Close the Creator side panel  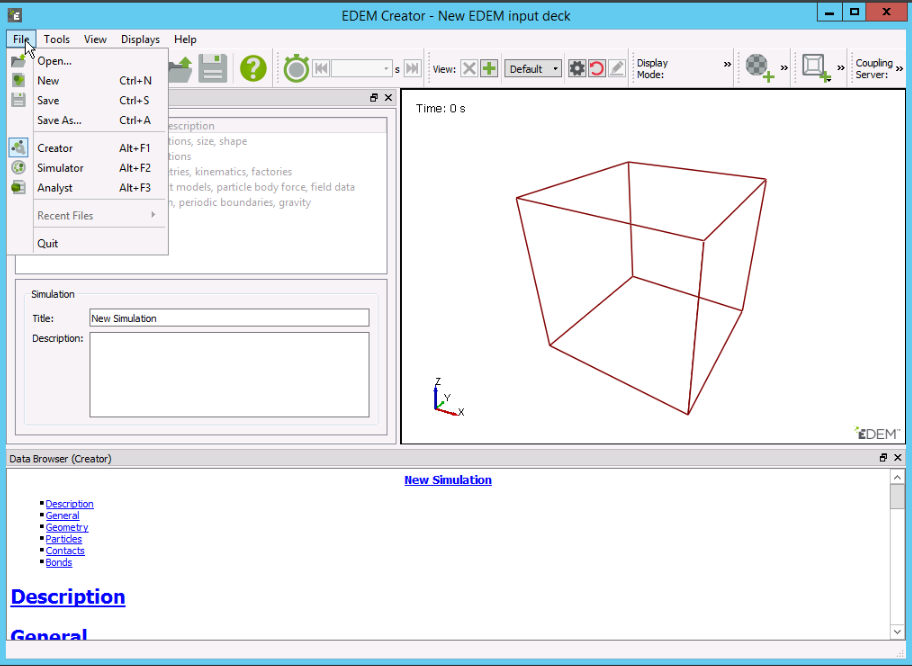(x=389, y=98)
